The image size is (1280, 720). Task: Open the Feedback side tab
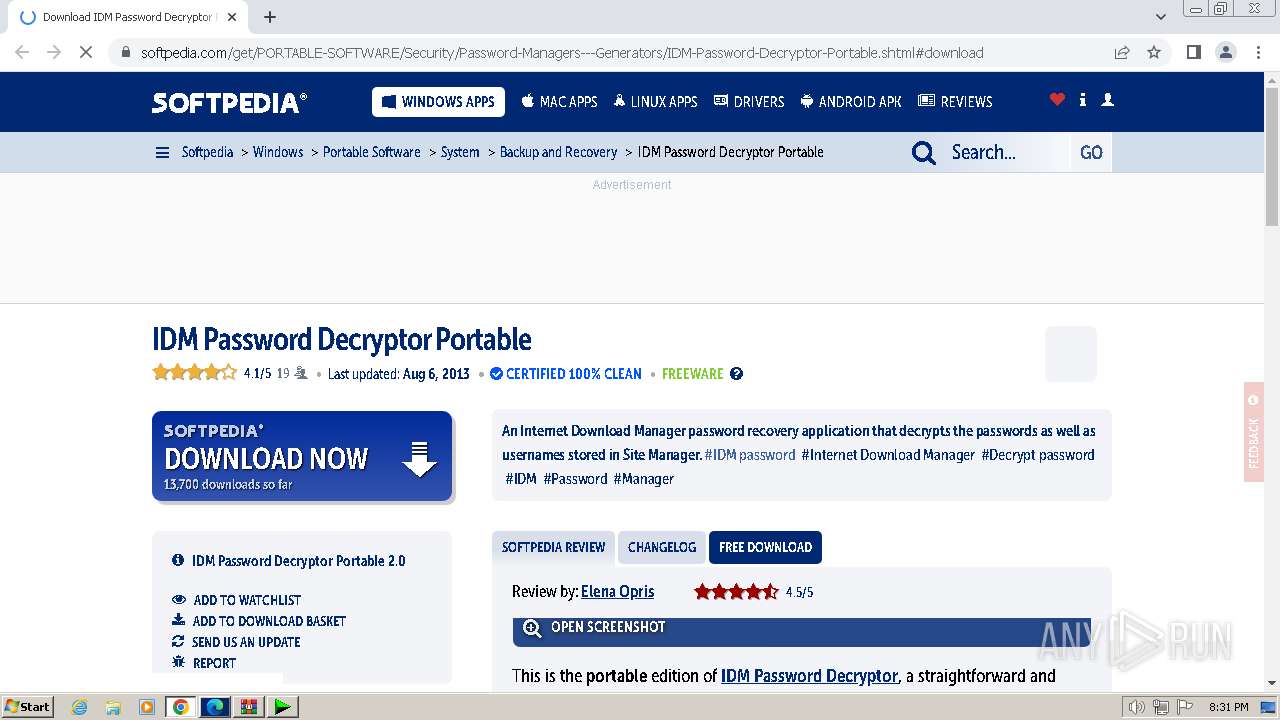1254,432
